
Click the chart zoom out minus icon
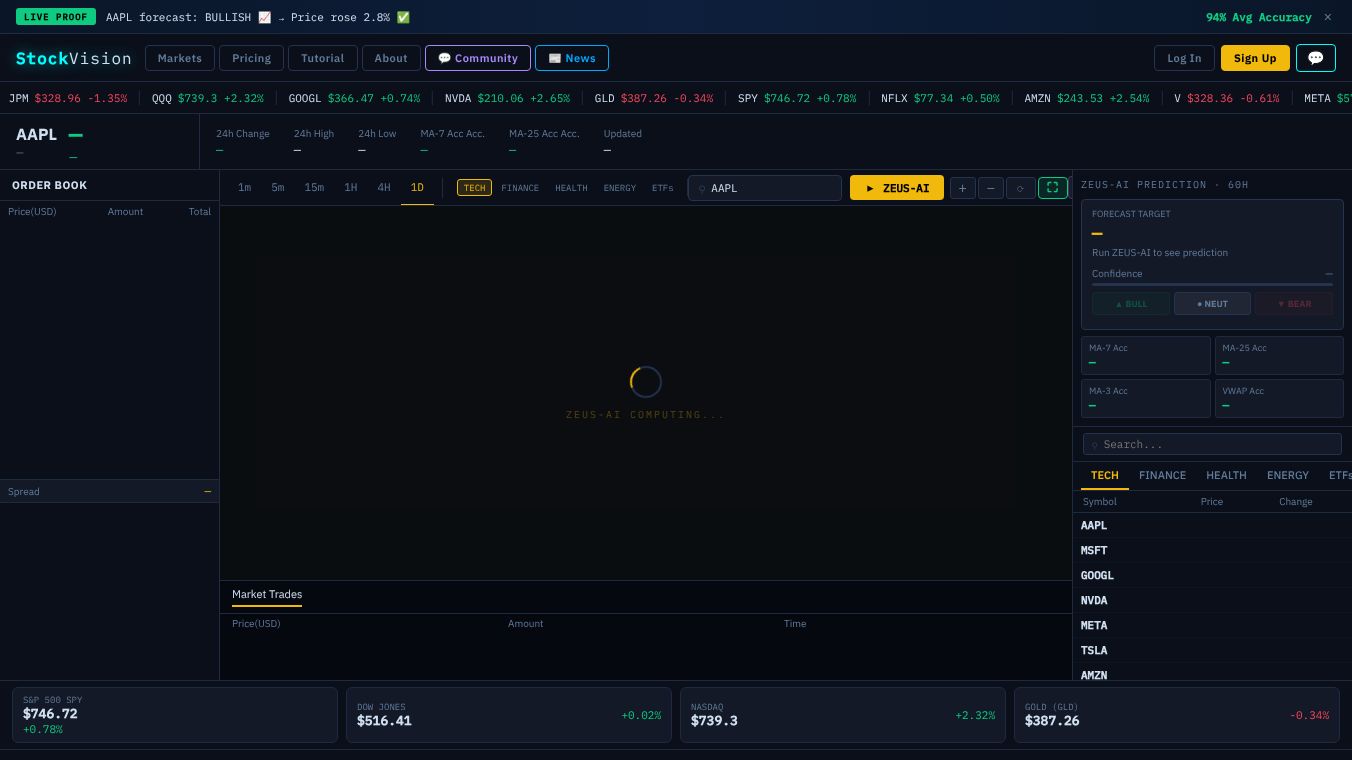tap(990, 188)
